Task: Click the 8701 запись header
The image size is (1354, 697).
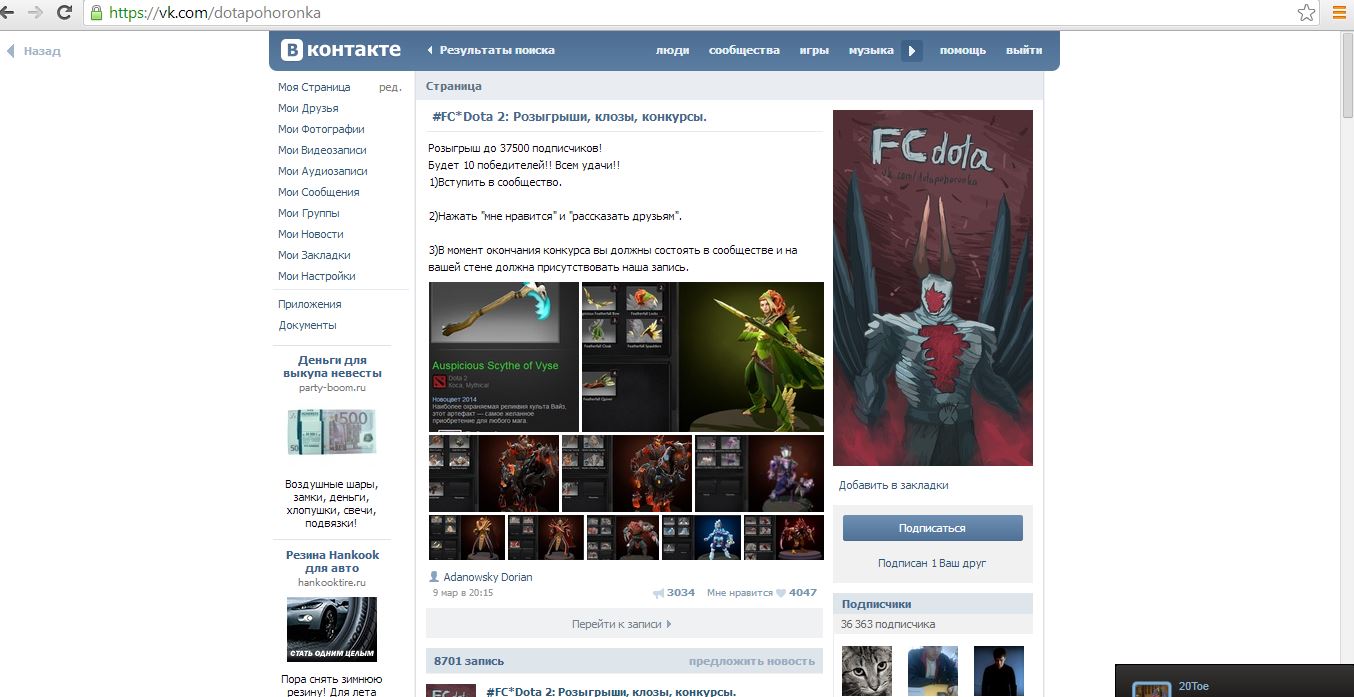Action: tap(469, 661)
